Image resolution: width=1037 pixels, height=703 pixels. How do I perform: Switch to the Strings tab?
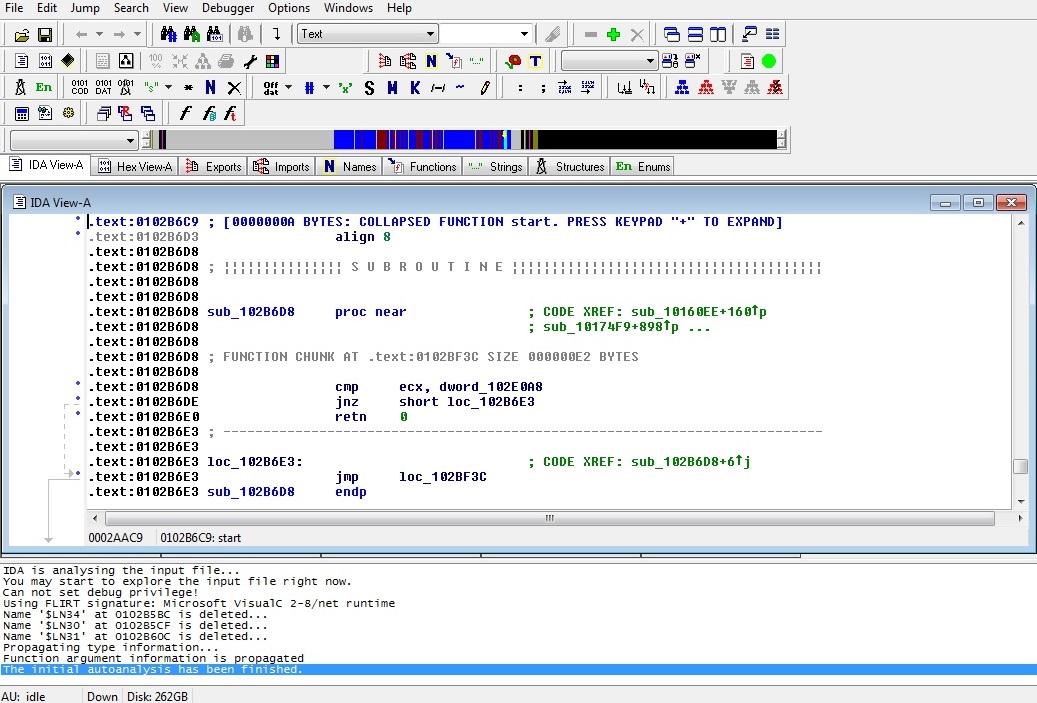496,166
